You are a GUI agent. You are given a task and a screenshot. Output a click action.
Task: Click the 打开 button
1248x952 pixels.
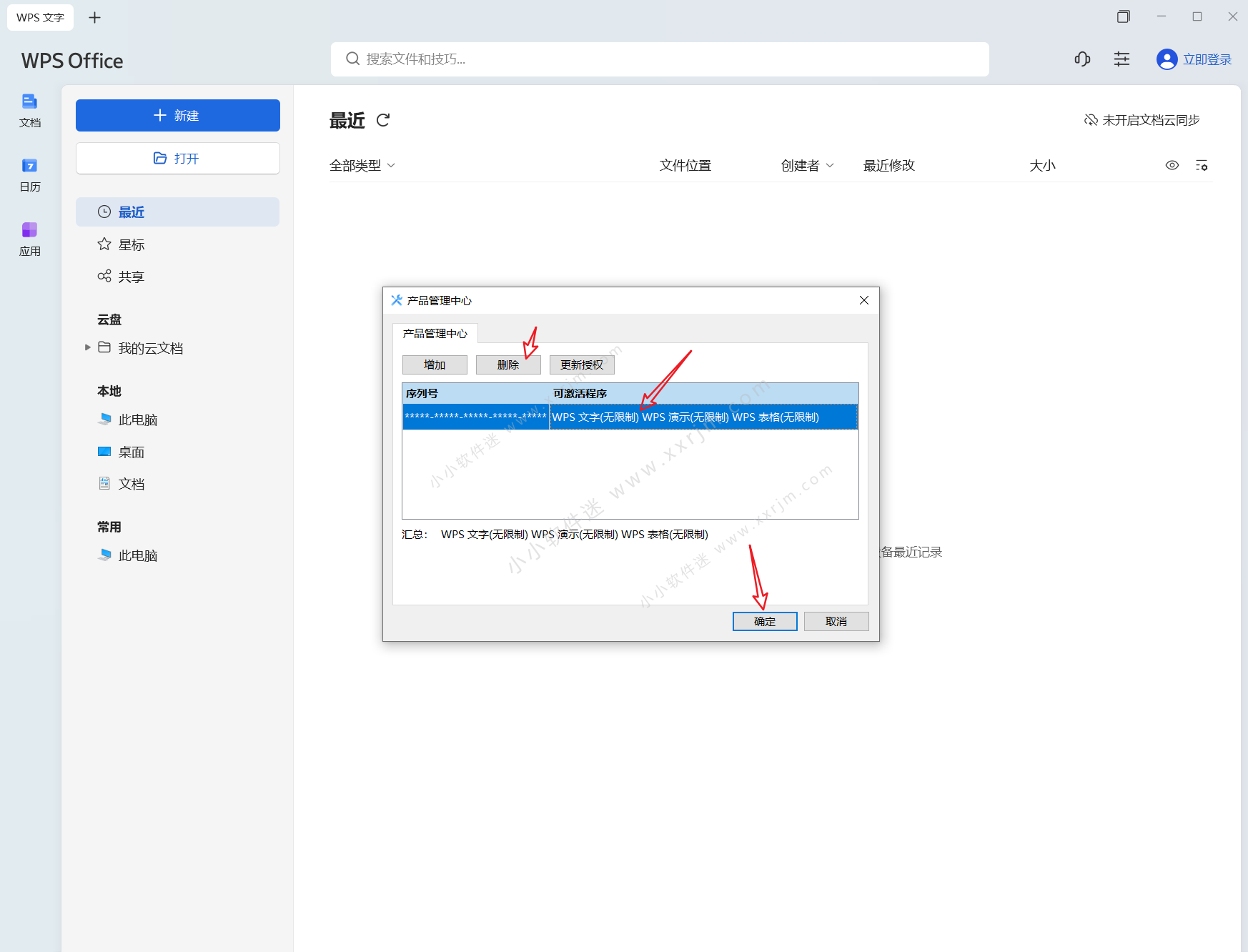[x=178, y=158]
